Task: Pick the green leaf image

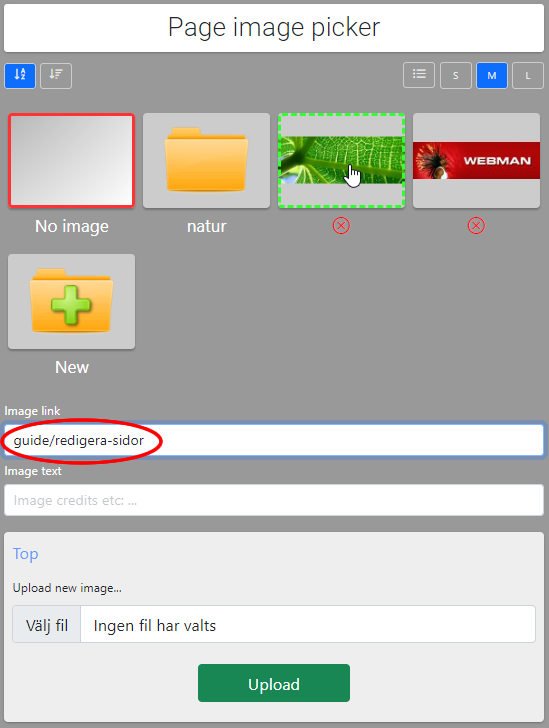Action: (x=341, y=160)
